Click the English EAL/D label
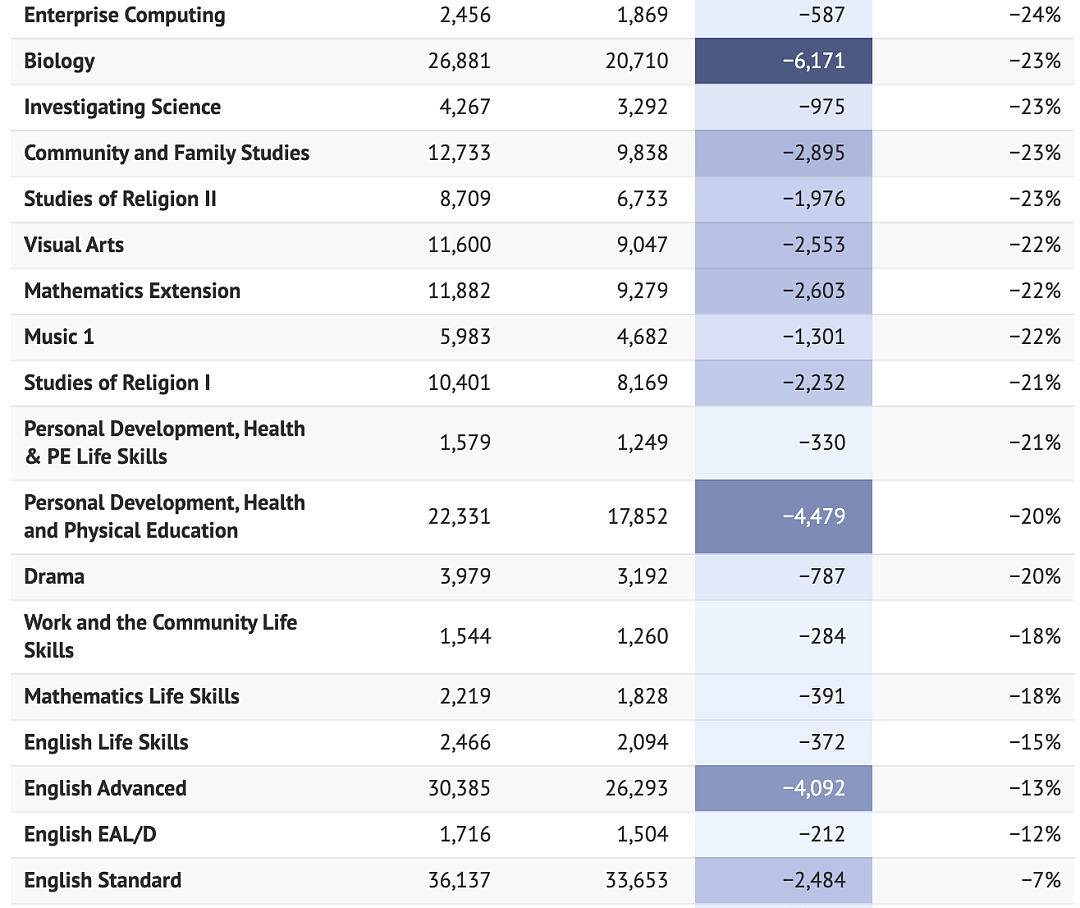1080x908 pixels. coord(90,834)
